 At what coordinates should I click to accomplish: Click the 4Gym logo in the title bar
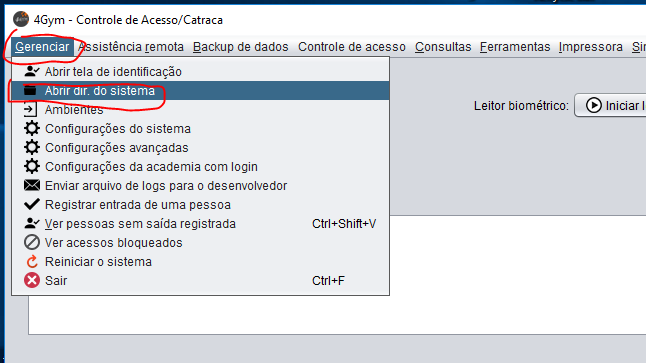[21, 19]
